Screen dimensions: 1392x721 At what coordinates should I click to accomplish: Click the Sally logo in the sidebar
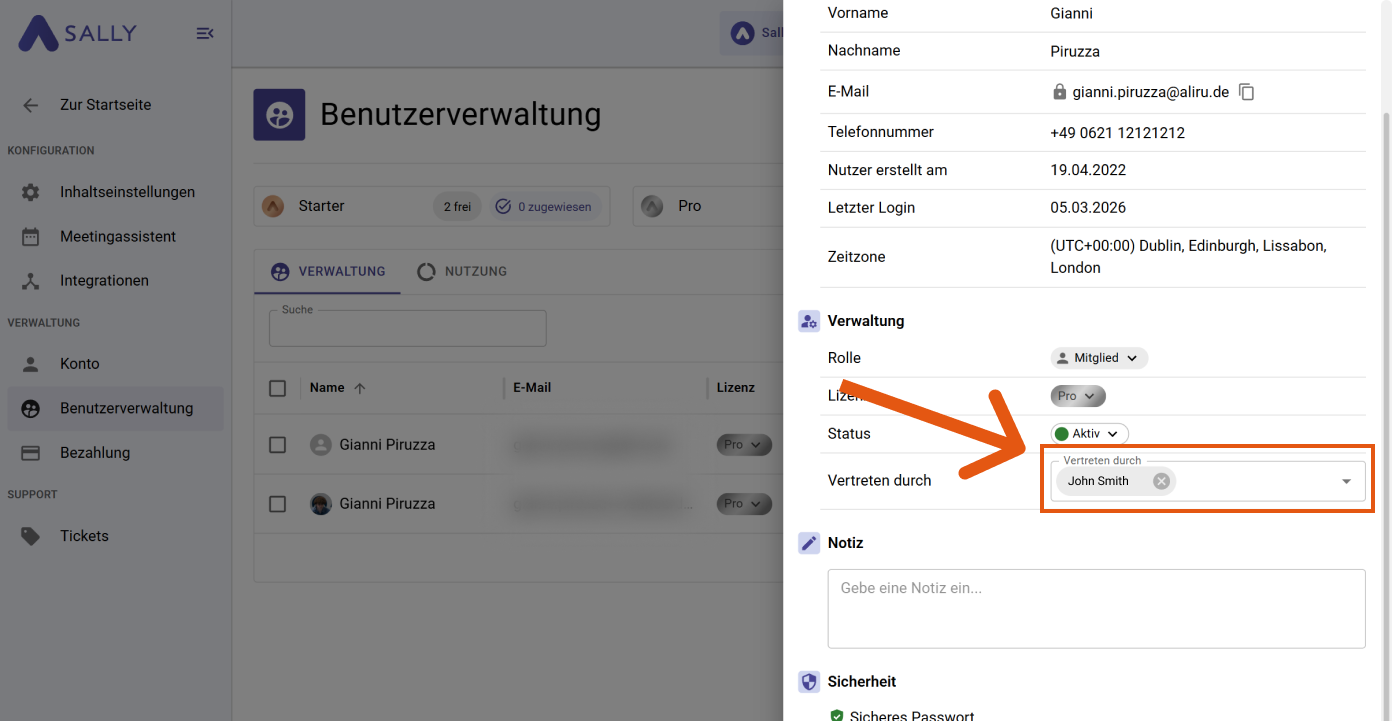click(76, 33)
